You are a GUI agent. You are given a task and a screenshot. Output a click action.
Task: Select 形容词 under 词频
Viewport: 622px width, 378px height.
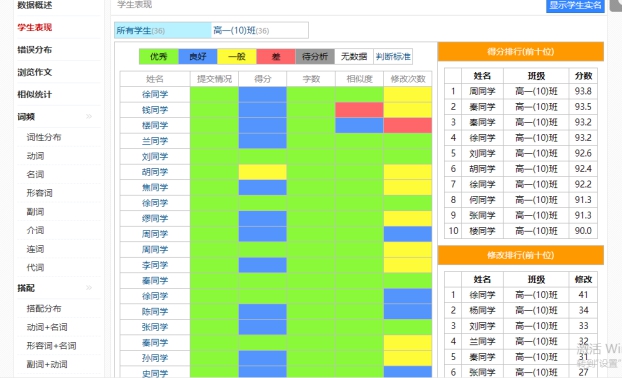[40, 193]
